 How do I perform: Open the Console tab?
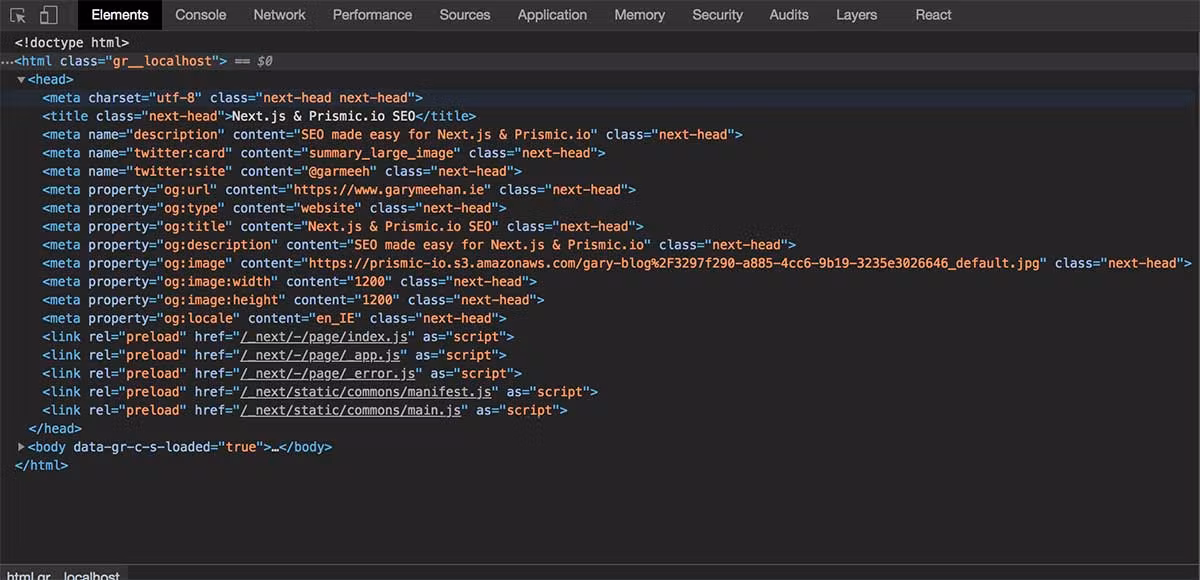[200, 15]
